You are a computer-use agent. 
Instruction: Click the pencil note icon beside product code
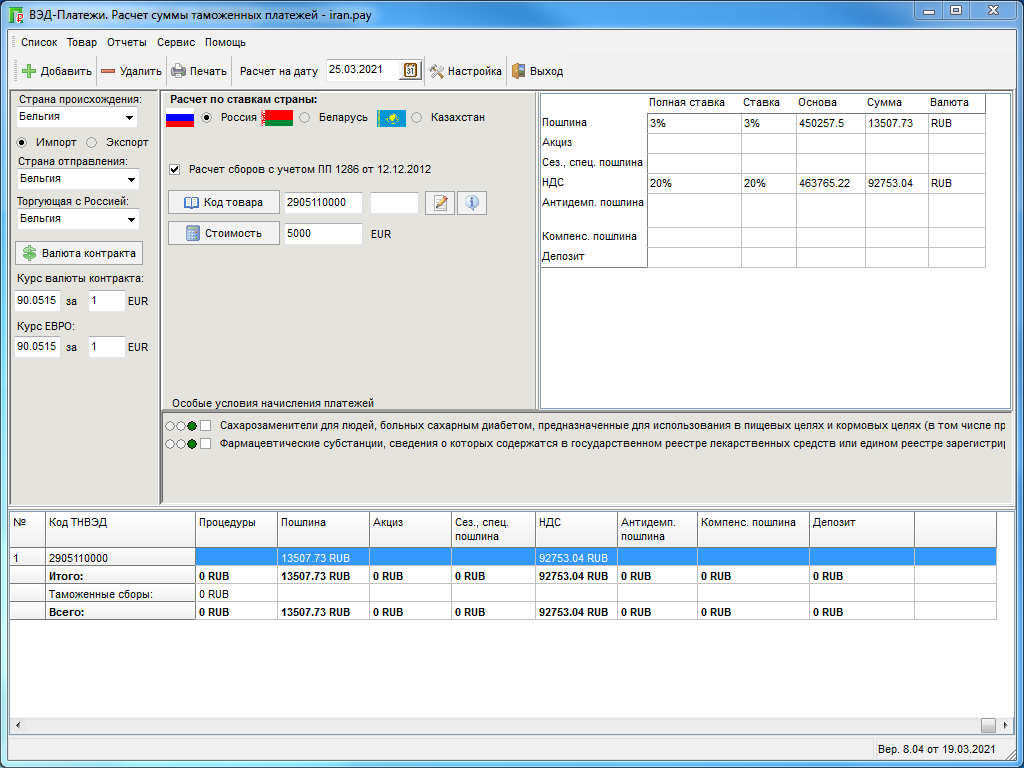pos(439,203)
